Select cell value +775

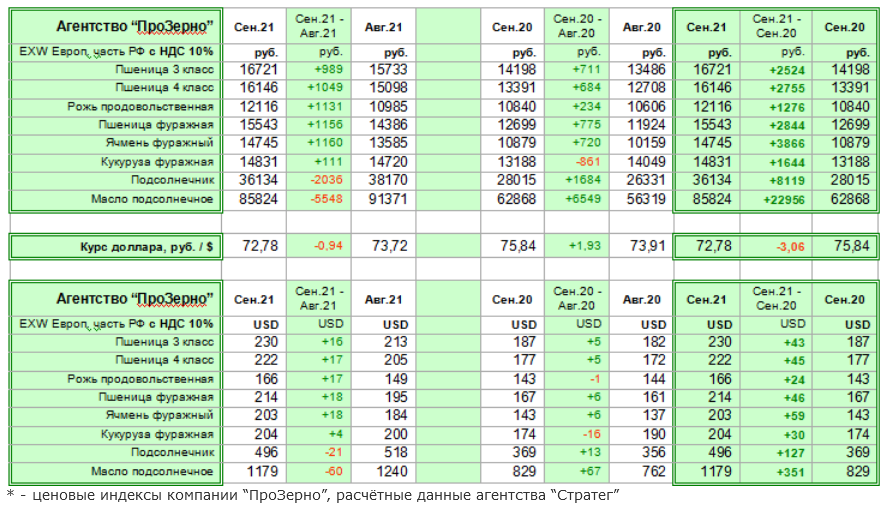[x=587, y=125]
